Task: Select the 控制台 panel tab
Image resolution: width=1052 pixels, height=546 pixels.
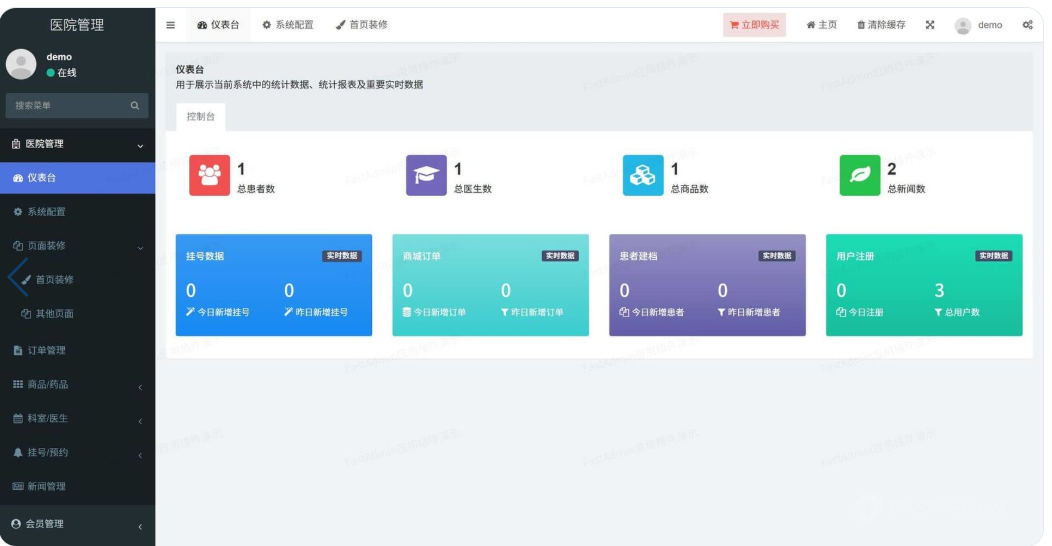Action: coord(201,117)
